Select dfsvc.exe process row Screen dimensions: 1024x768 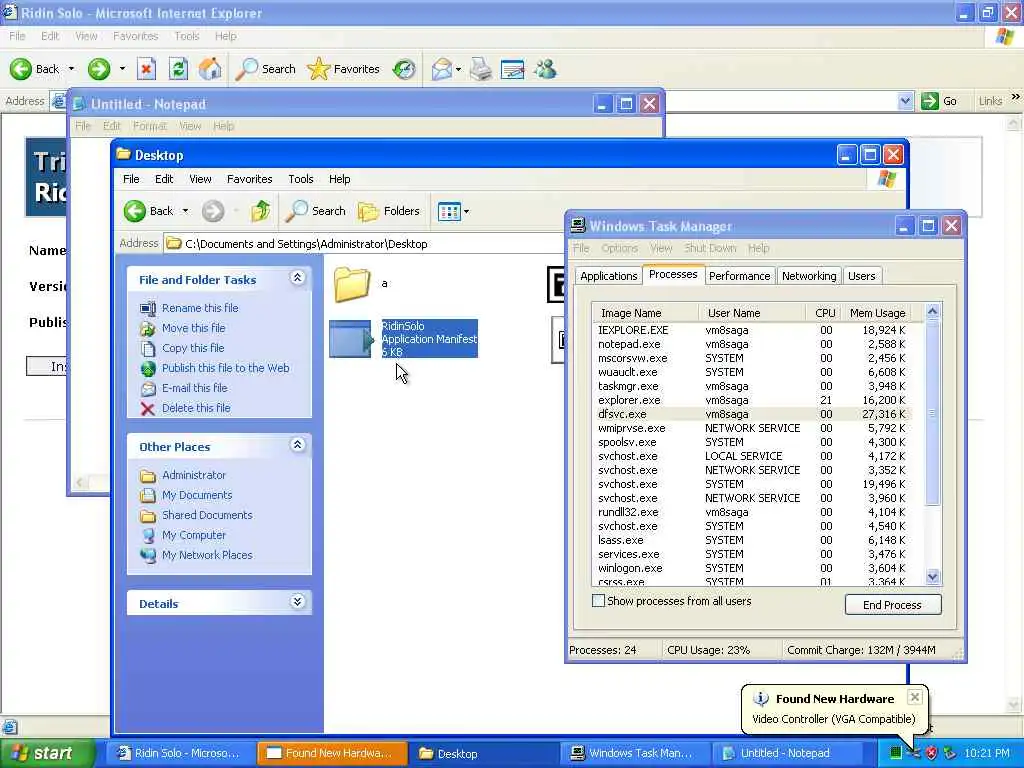coord(752,414)
